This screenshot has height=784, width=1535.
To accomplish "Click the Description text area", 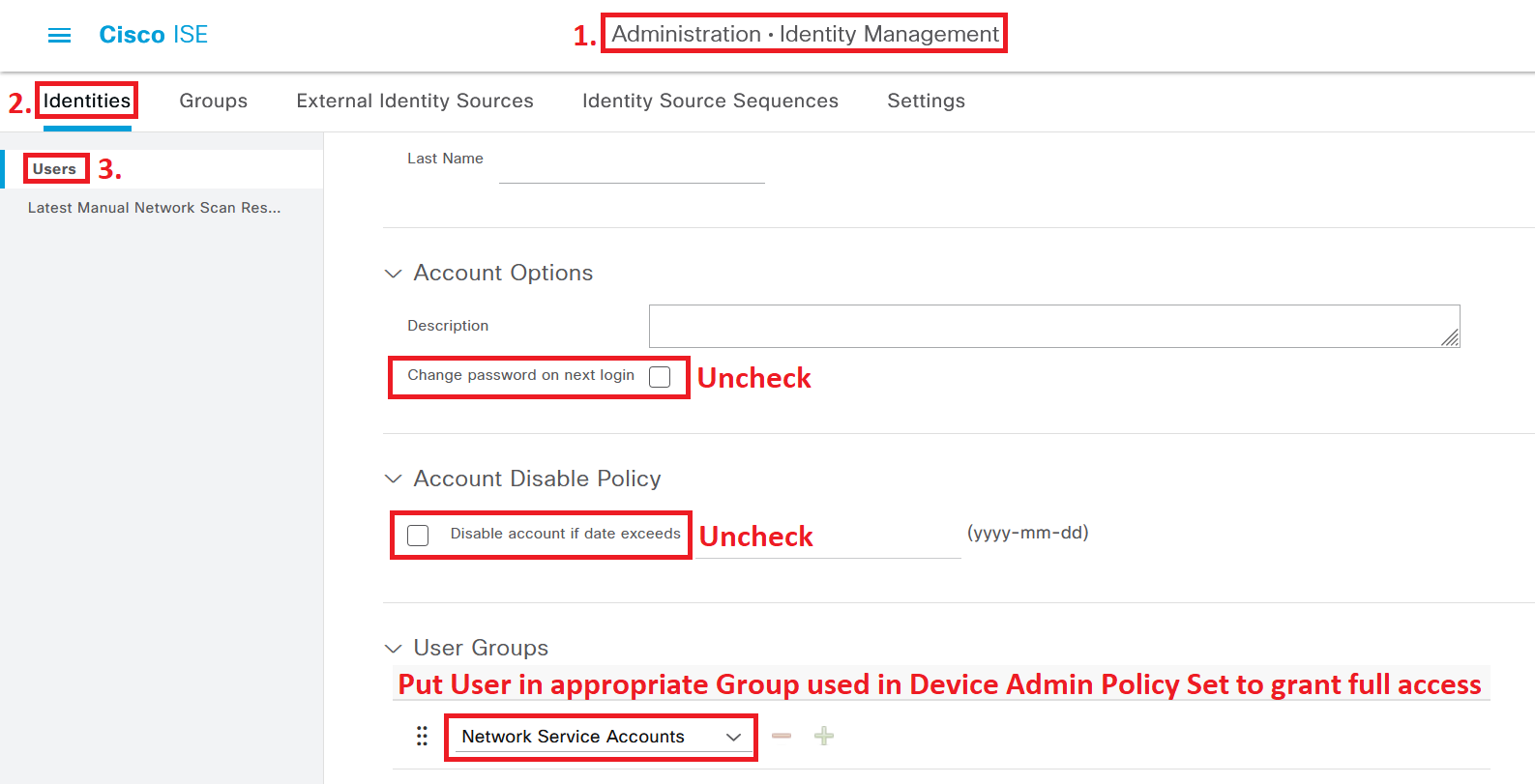I will pos(1054,326).
